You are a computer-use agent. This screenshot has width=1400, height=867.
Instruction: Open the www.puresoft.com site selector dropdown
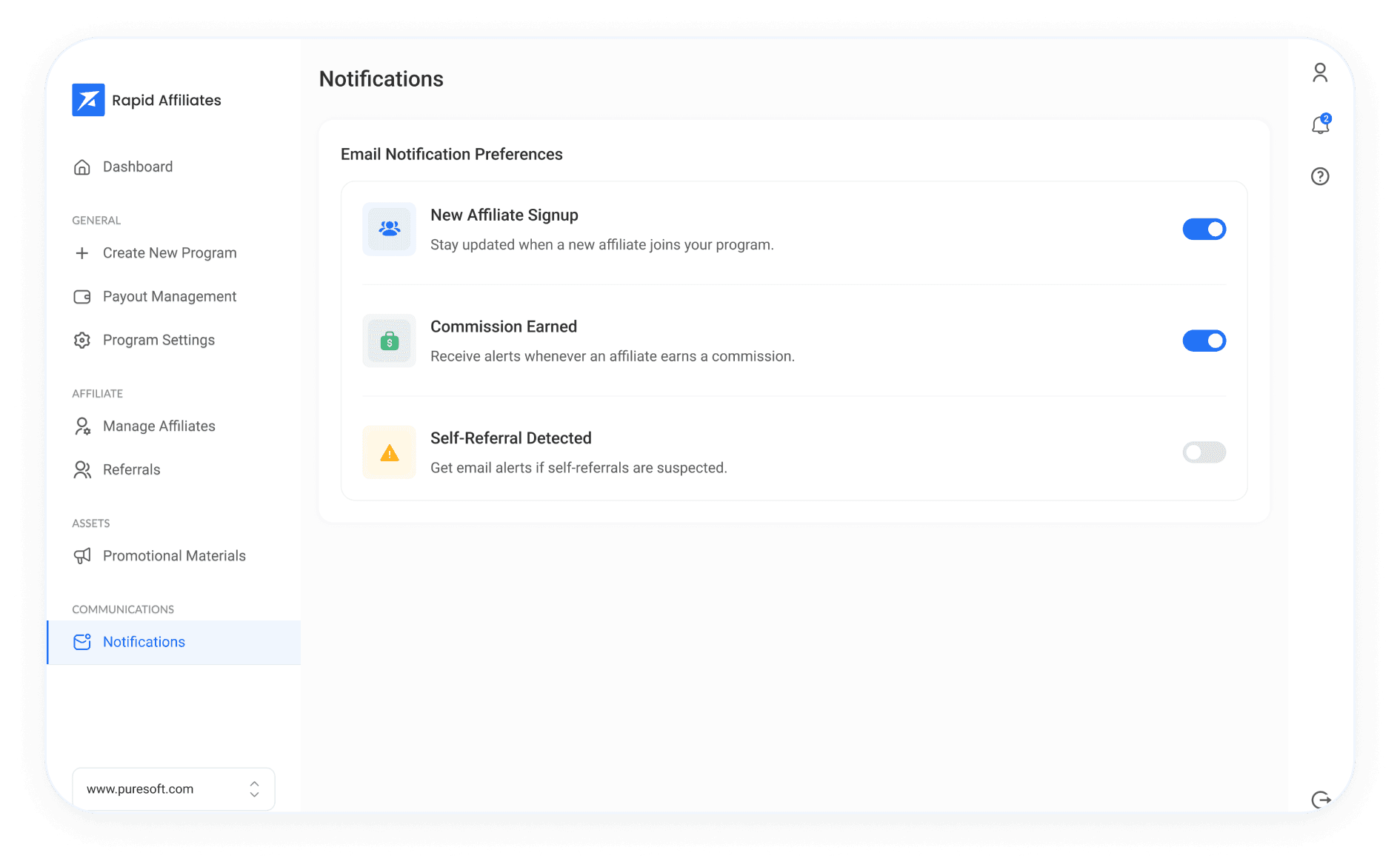pos(173,789)
